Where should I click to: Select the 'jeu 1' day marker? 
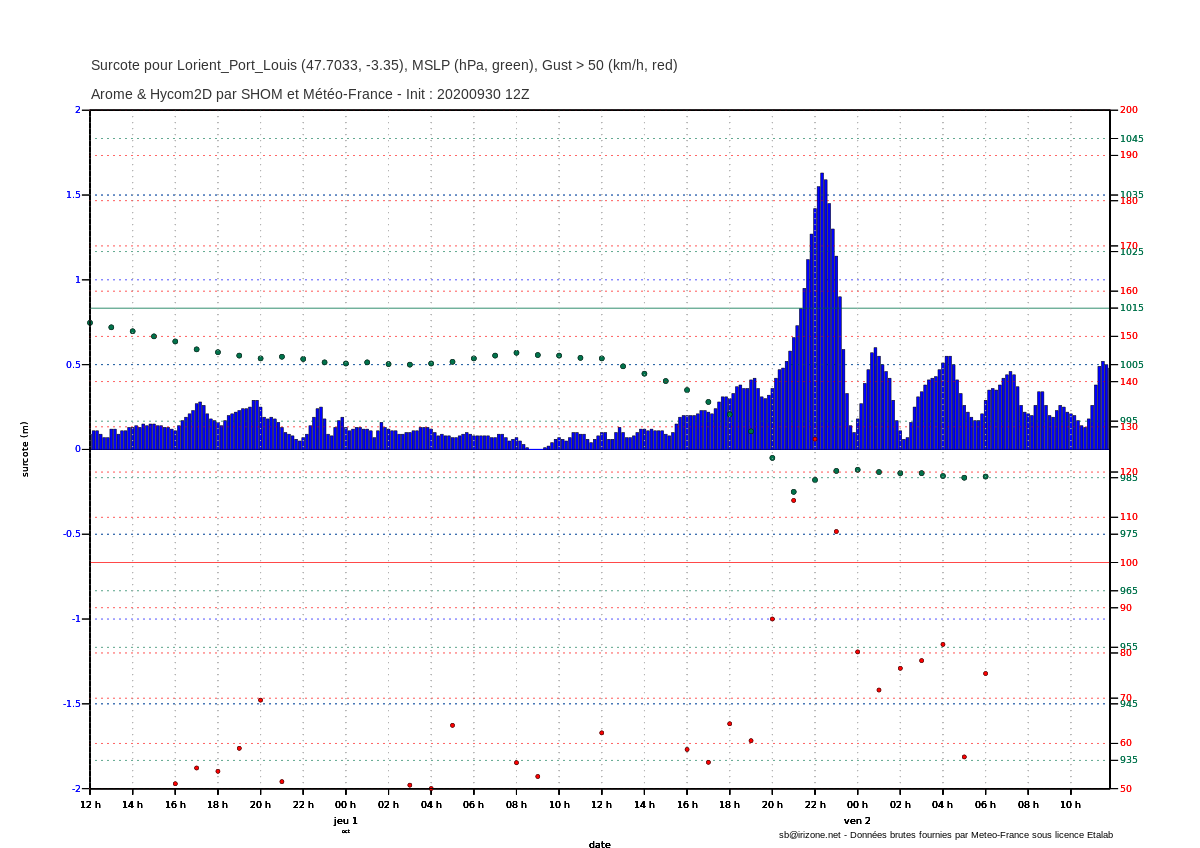(x=345, y=820)
